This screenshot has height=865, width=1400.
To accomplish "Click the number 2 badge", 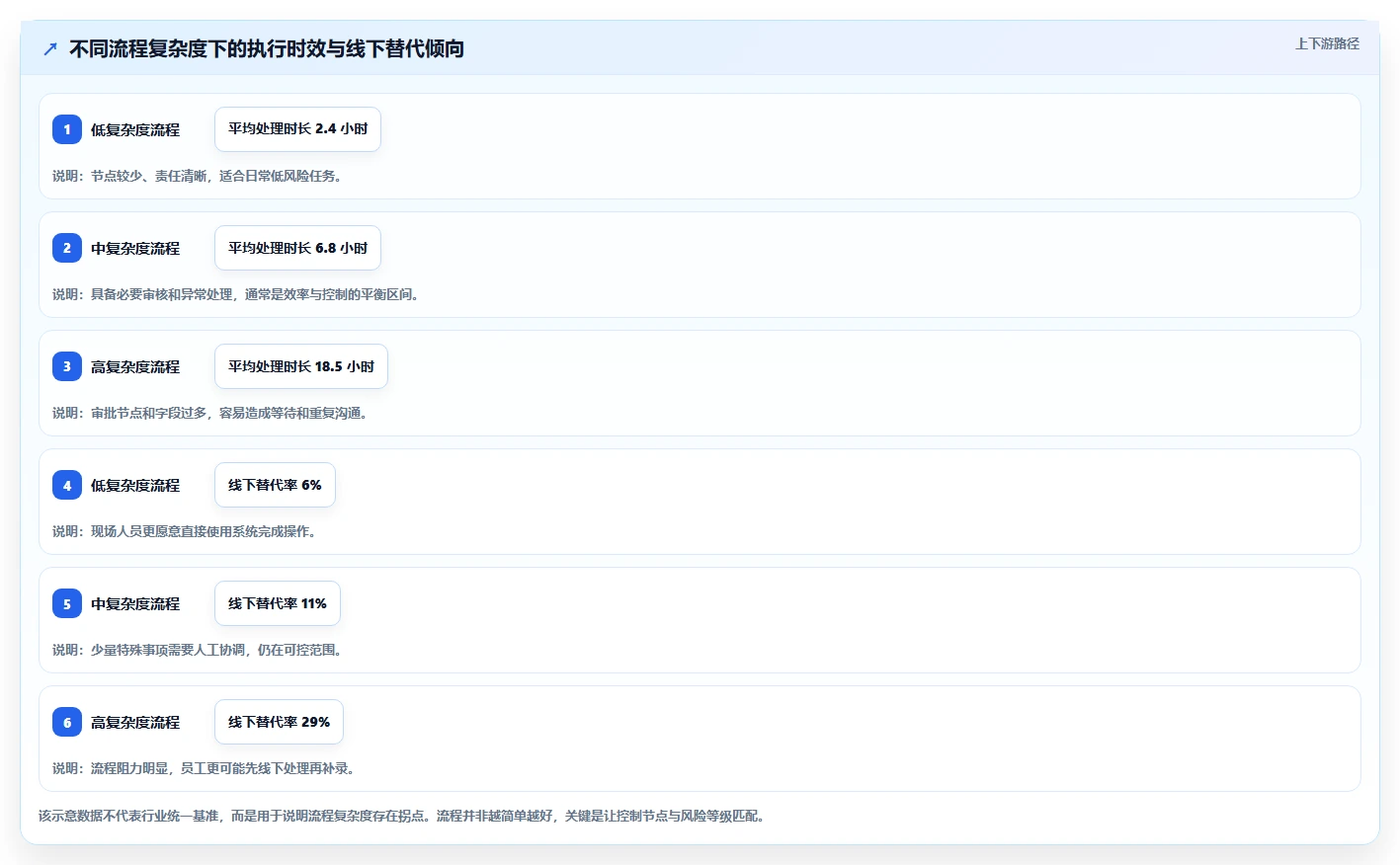I will (x=67, y=248).
